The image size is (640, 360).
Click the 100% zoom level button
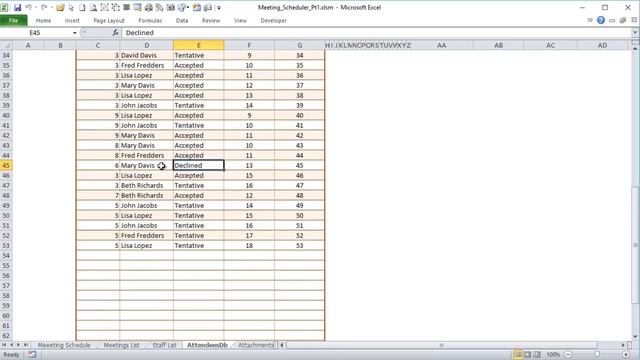(553, 355)
